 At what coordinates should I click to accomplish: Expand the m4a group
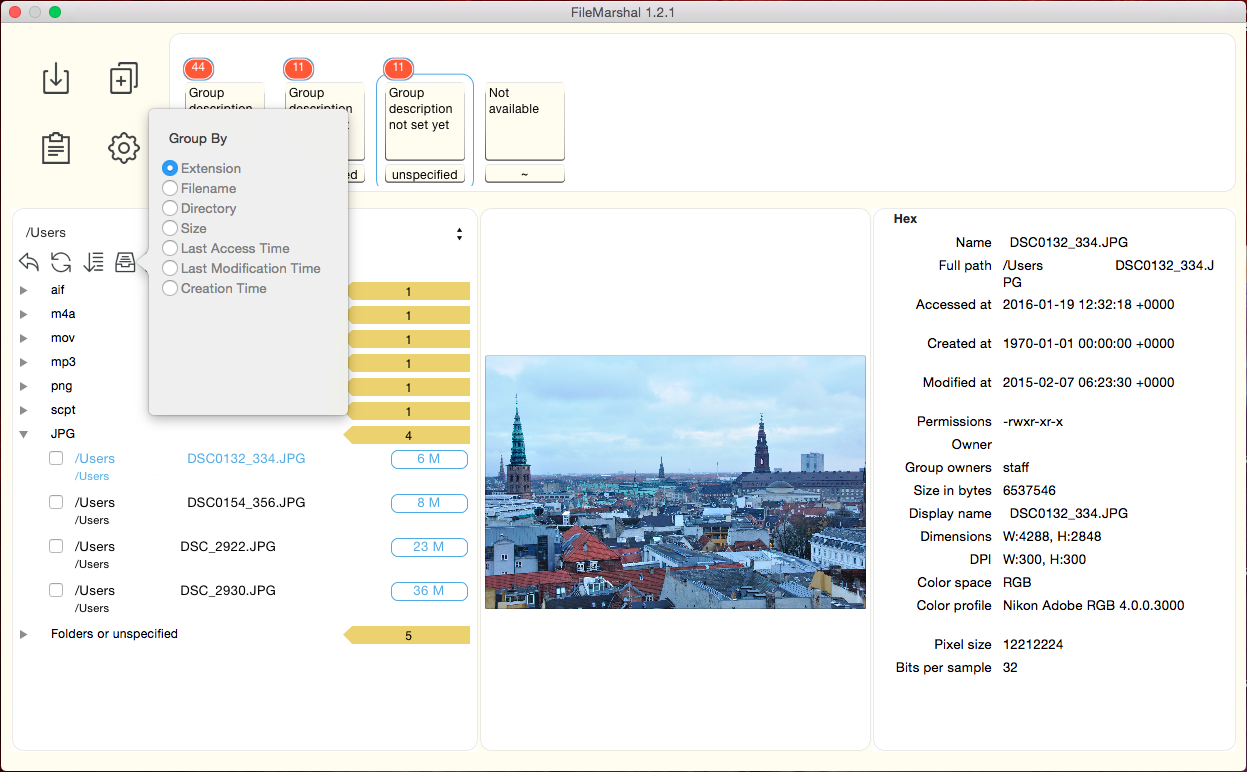pos(24,314)
